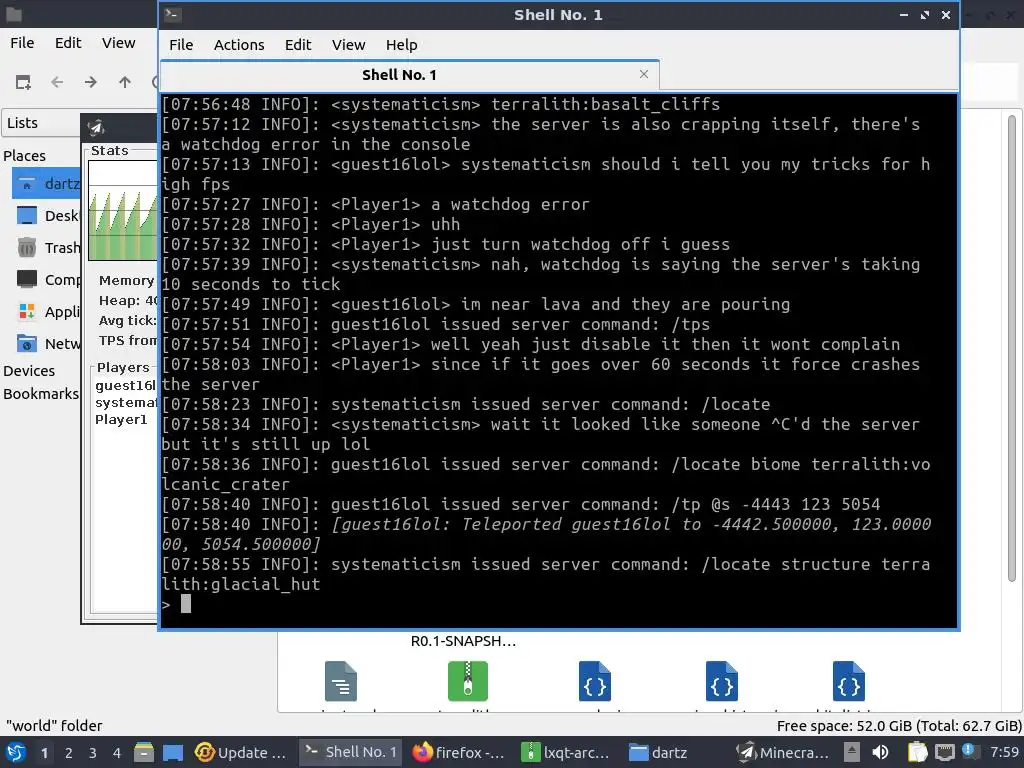
Task: Click the new tab icon in file manager toolbar
Action: tap(23, 82)
